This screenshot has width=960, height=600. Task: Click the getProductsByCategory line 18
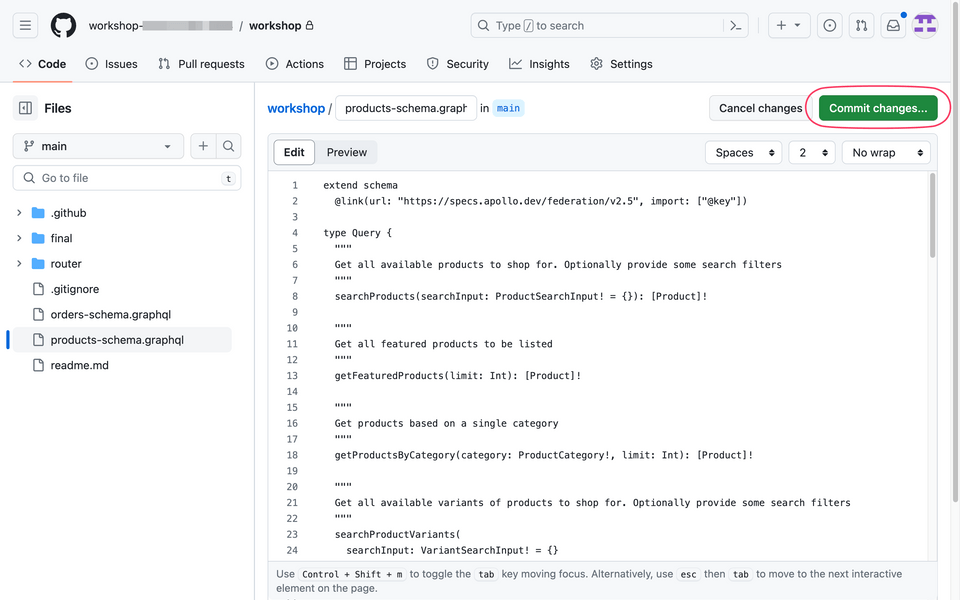pos(544,456)
